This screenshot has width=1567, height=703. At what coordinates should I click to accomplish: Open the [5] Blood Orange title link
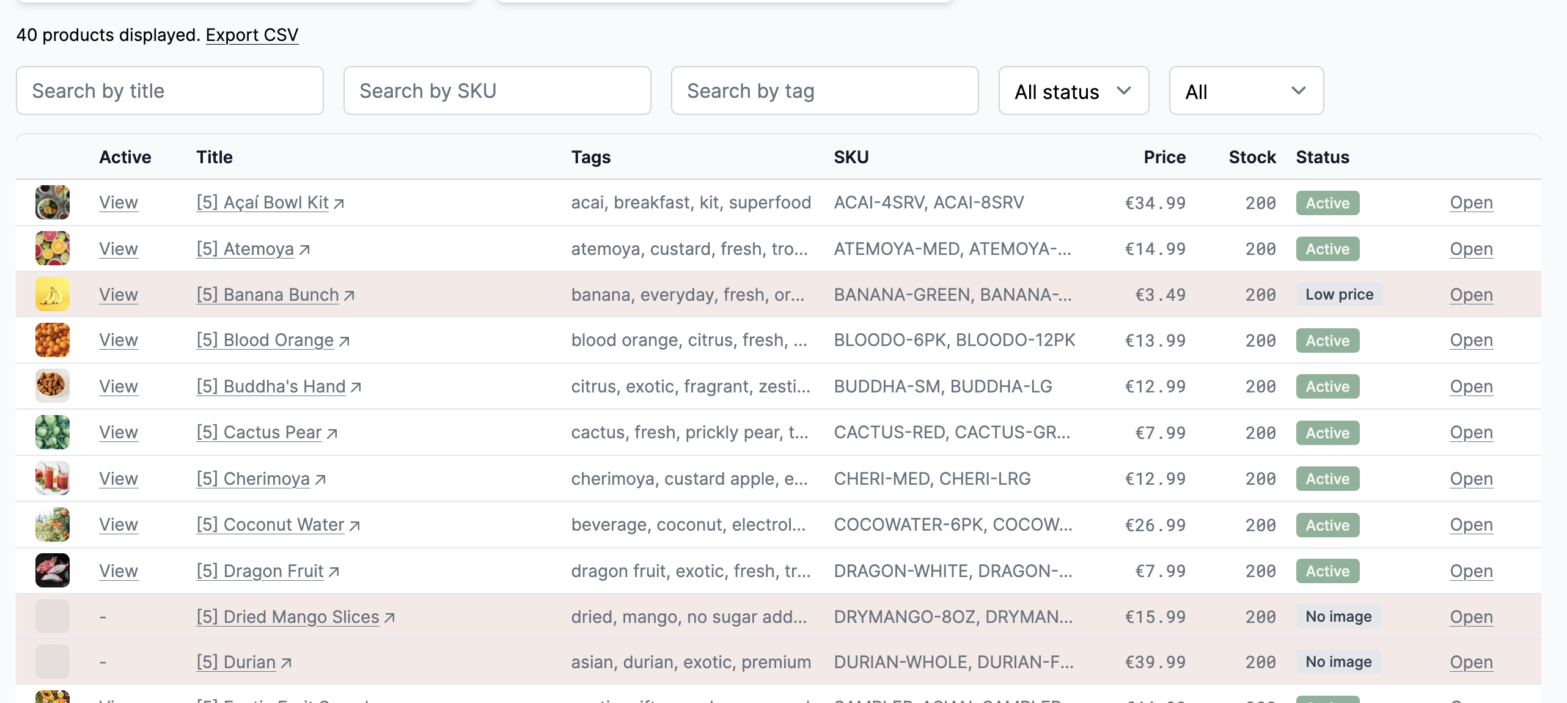pyautogui.click(x=273, y=341)
